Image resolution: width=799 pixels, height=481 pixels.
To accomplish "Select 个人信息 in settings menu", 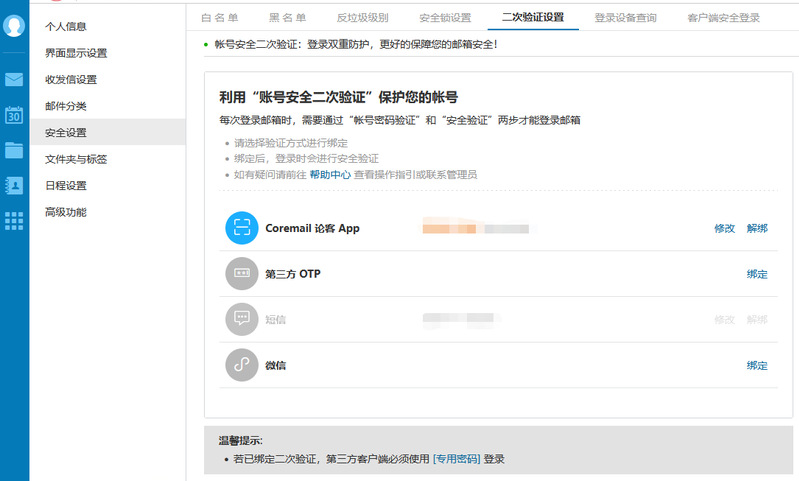I will pos(65,26).
